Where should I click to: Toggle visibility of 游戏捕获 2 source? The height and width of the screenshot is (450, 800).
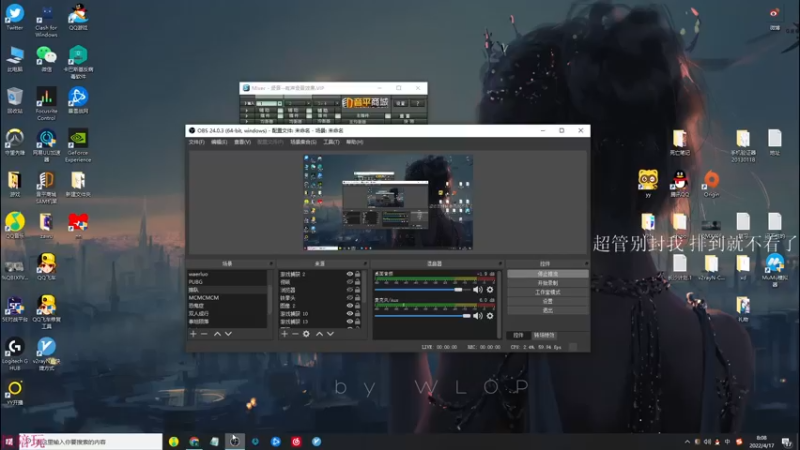point(350,274)
